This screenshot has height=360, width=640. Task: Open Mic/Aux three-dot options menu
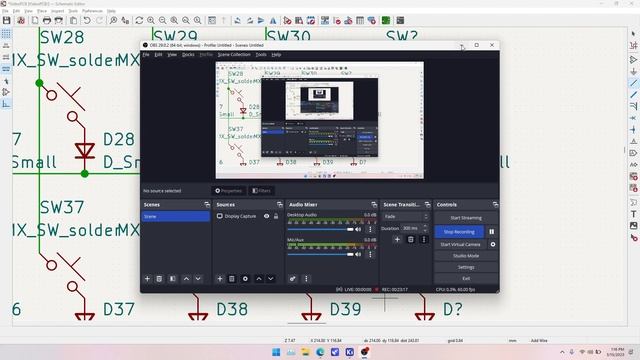(370, 254)
